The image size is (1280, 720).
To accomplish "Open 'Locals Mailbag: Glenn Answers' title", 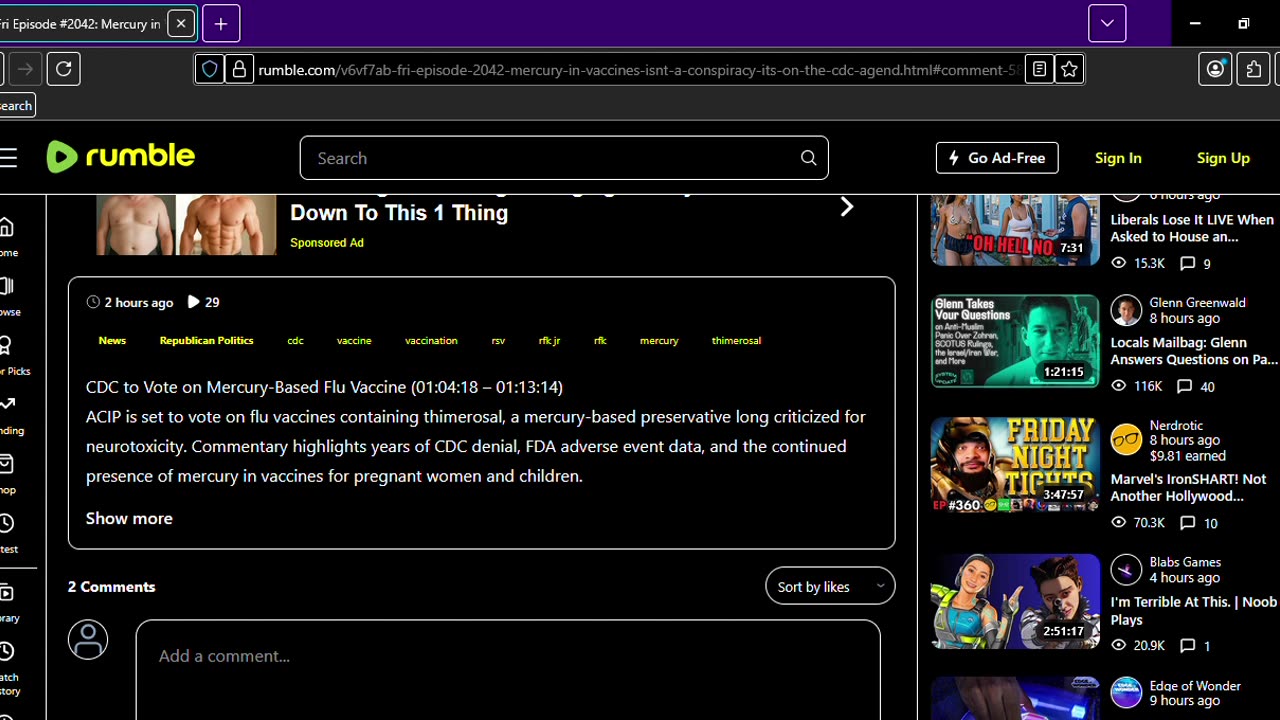I will [x=1194, y=350].
